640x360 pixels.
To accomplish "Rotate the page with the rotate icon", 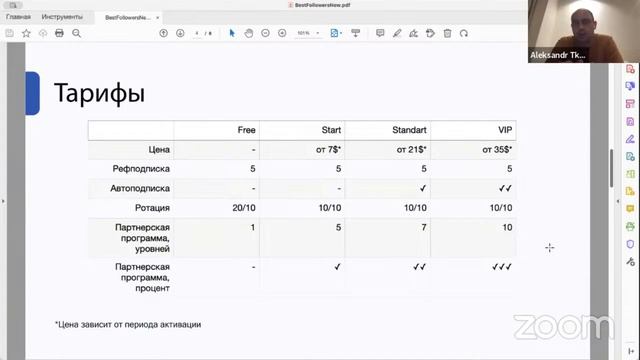I will (464, 33).
